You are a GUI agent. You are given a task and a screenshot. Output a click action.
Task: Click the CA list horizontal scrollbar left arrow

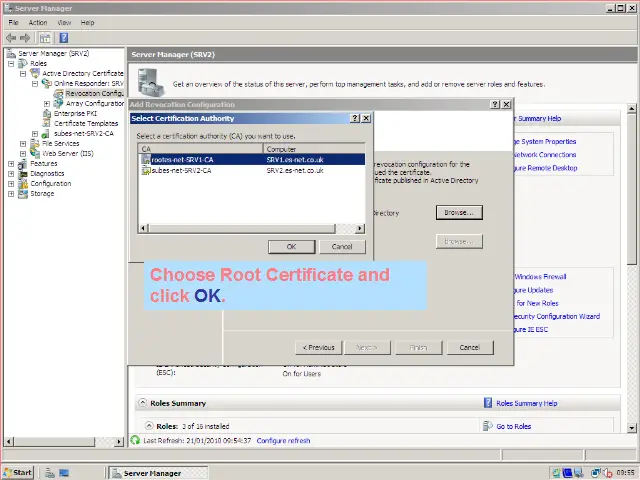pos(143,228)
